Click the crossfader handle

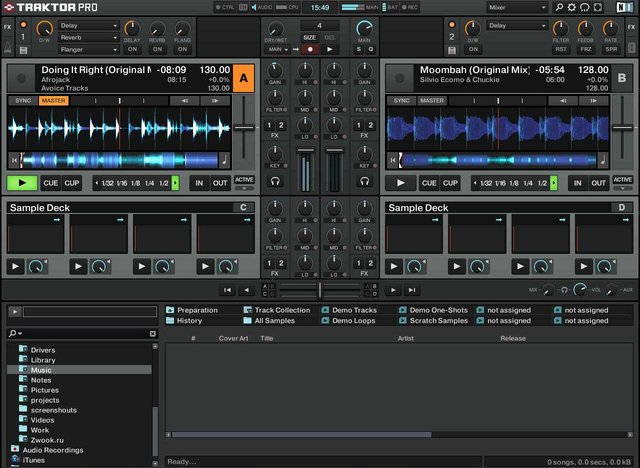tap(320, 290)
